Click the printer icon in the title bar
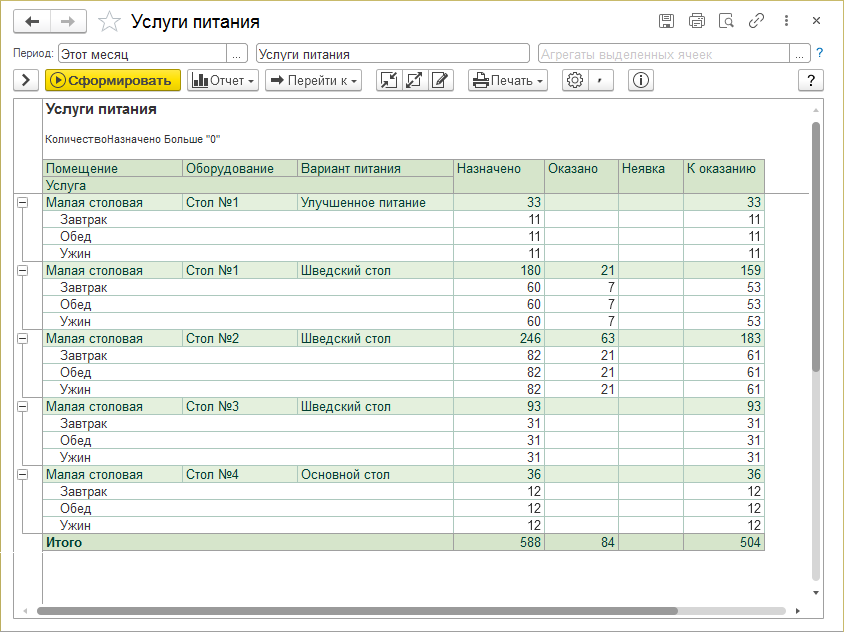The width and height of the screenshot is (844, 632). (697, 21)
